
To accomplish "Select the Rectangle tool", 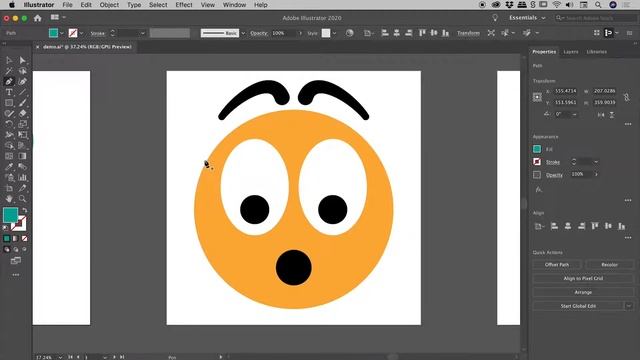I will click(x=9, y=103).
